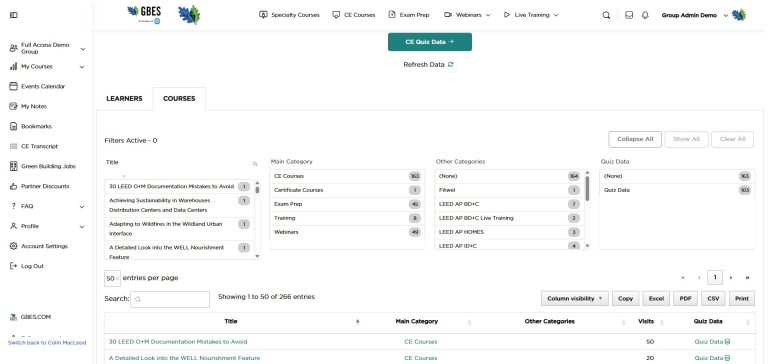This screenshot has width=768, height=364.
Task: Sort table by Quiz Data column
Action: click(x=708, y=322)
